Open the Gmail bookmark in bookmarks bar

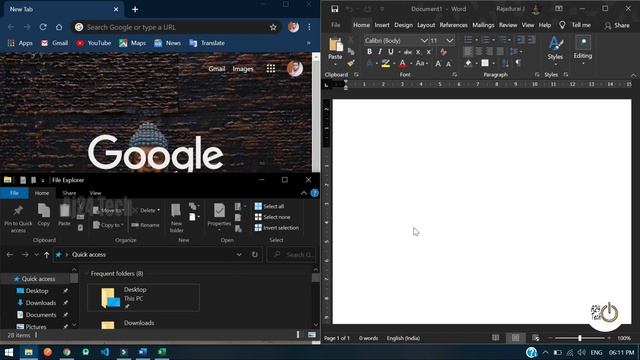coord(54,43)
